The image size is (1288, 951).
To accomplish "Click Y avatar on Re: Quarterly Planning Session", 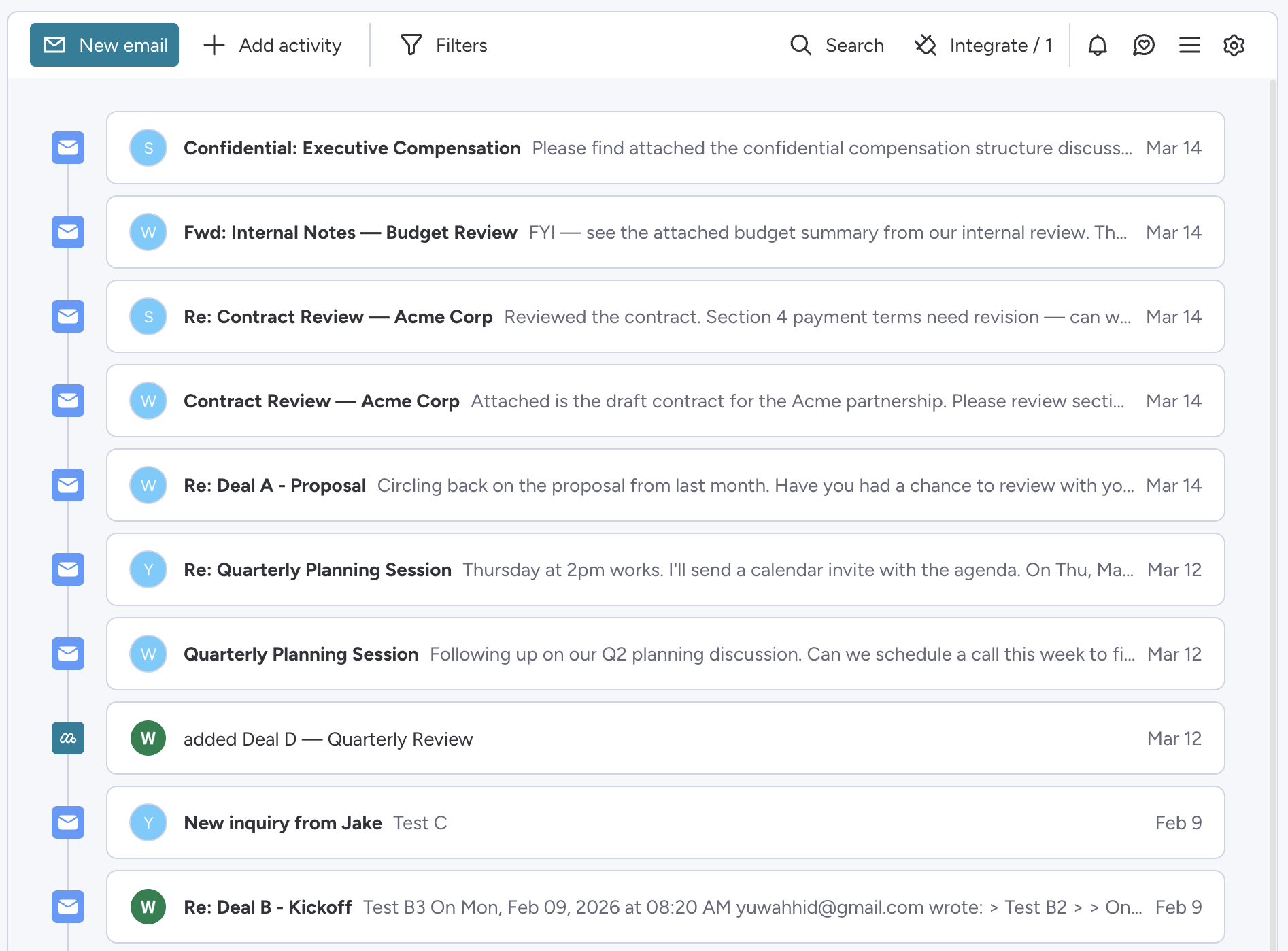I will 148,569.
